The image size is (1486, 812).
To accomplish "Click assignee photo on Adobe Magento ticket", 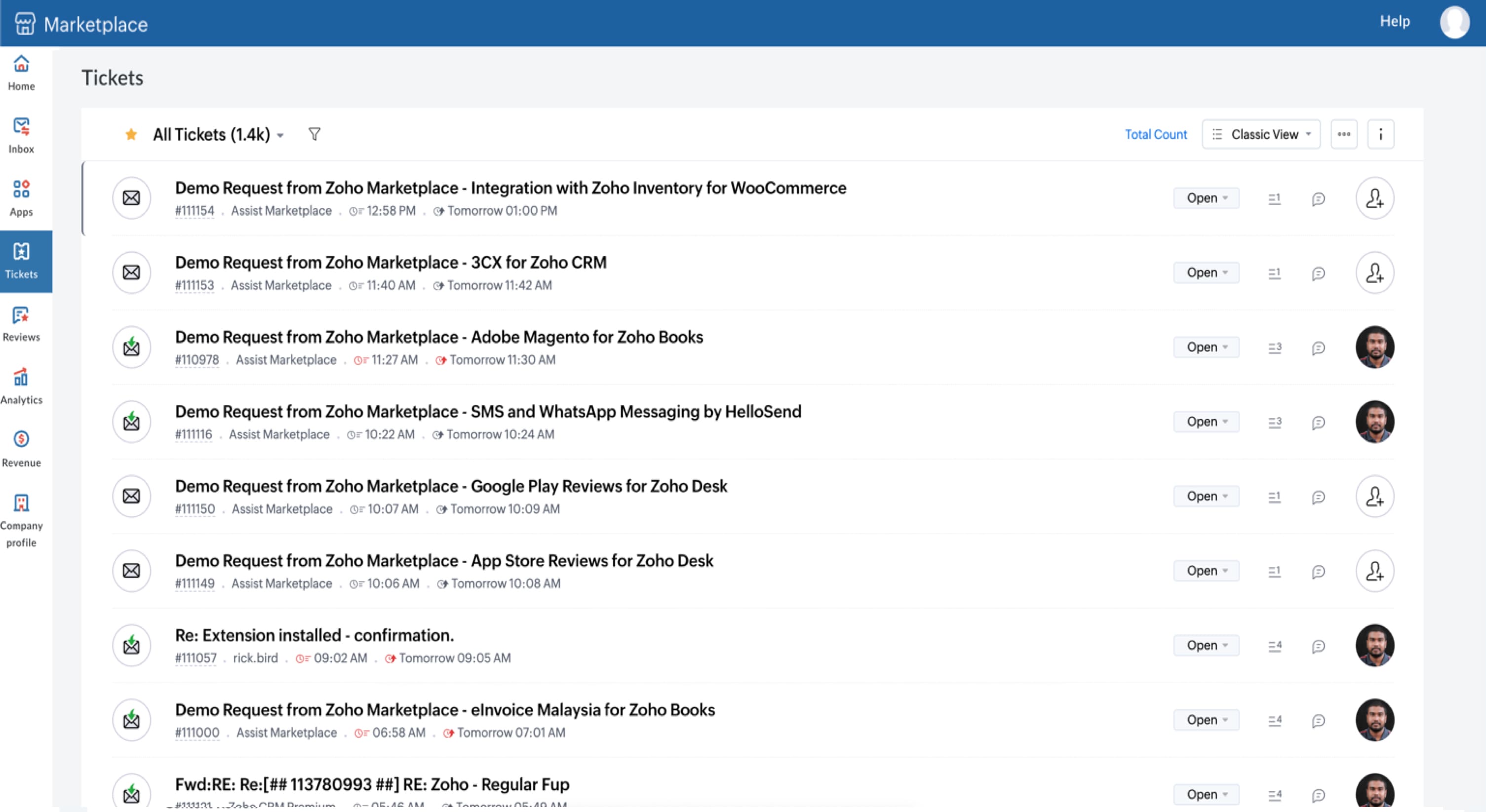I will pyautogui.click(x=1374, y=347).
